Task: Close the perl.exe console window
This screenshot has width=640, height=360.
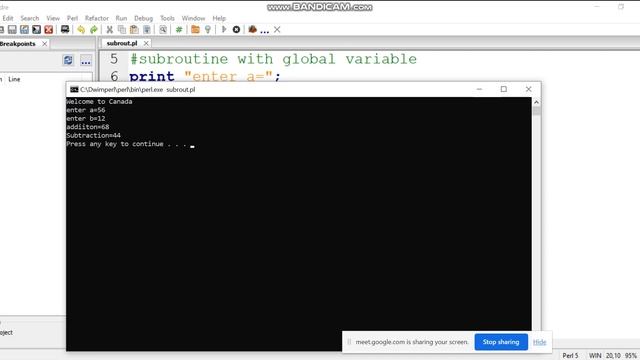Action: coord(529,89)
